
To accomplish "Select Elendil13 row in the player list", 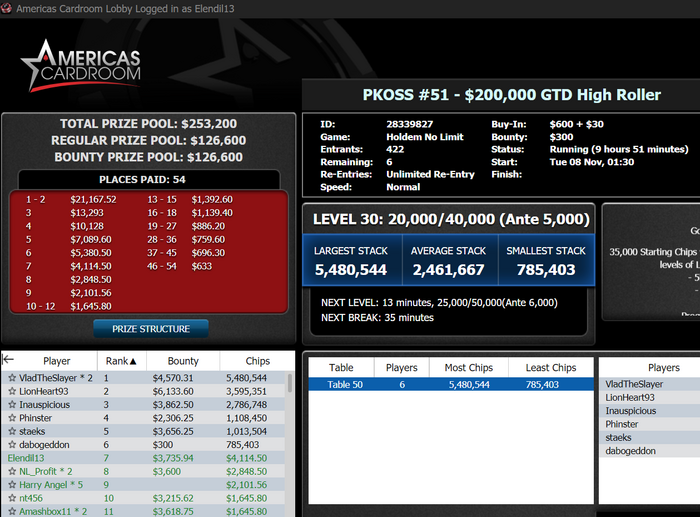I will [143, 458].
